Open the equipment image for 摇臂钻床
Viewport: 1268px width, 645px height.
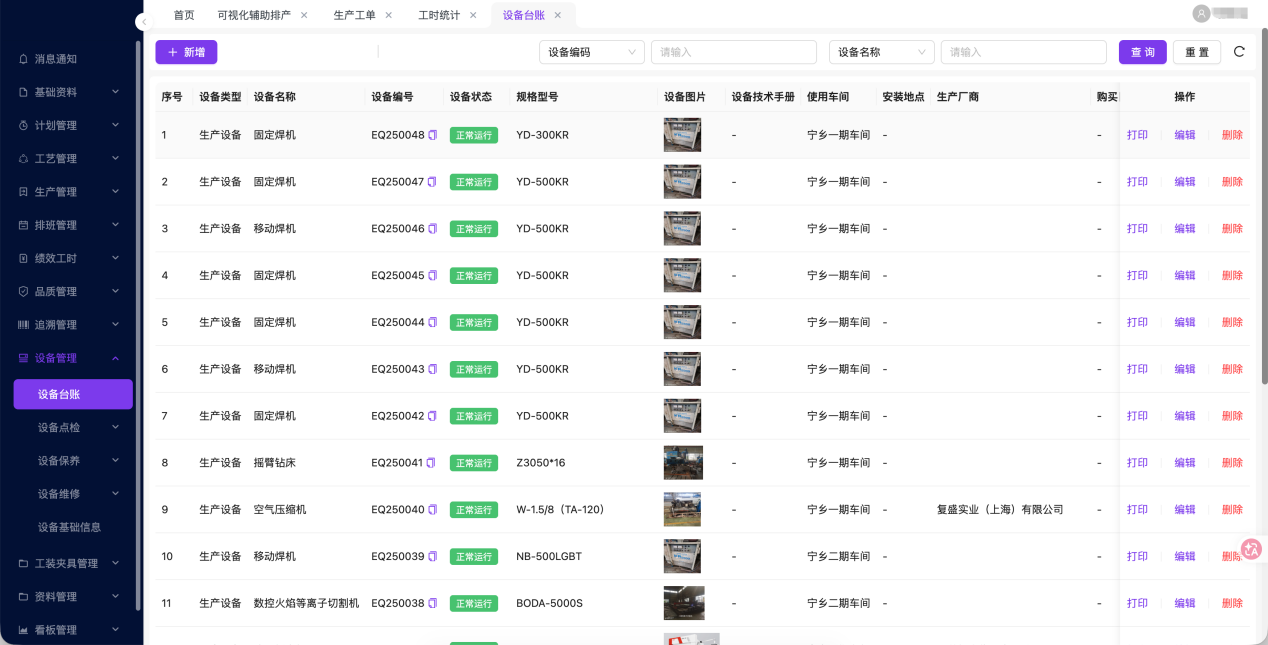point(683,463)
